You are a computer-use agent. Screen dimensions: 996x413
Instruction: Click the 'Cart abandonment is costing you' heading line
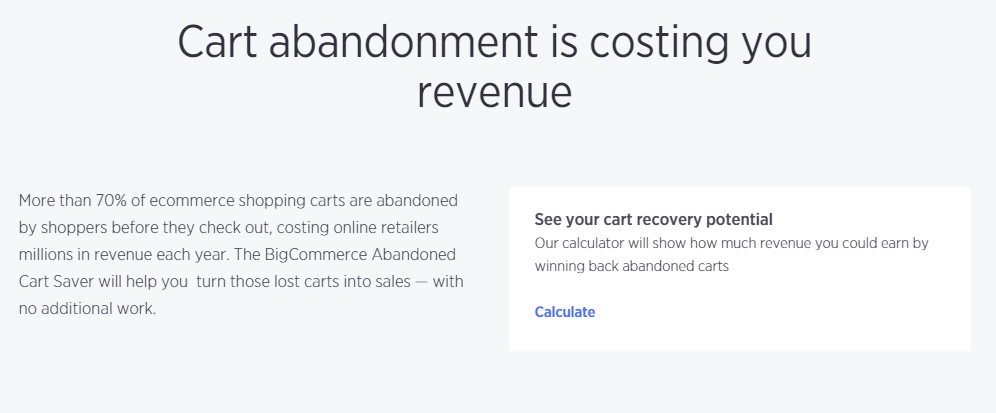(494, 42)
